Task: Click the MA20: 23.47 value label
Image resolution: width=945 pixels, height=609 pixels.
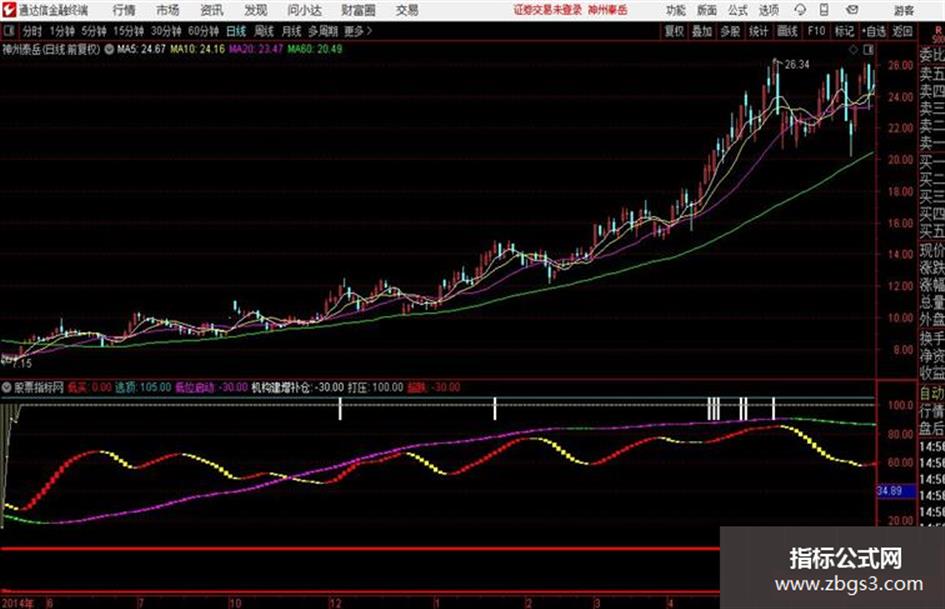Action: (x=256, y=49)
